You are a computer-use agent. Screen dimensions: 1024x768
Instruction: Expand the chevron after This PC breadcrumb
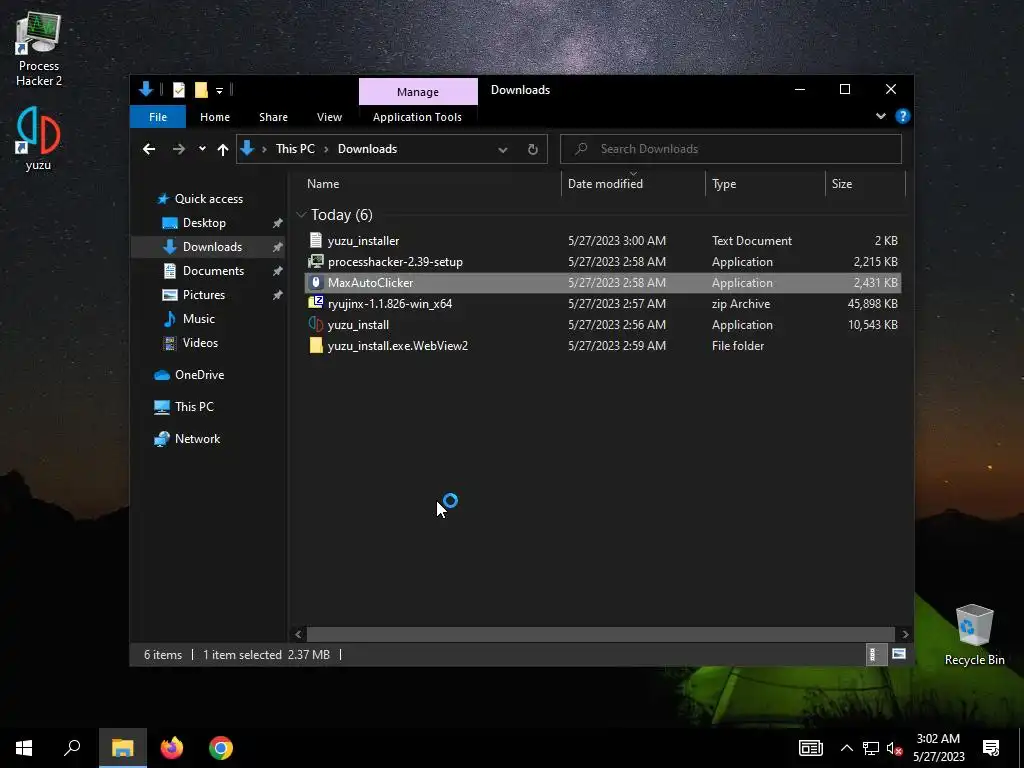point(327,150)
